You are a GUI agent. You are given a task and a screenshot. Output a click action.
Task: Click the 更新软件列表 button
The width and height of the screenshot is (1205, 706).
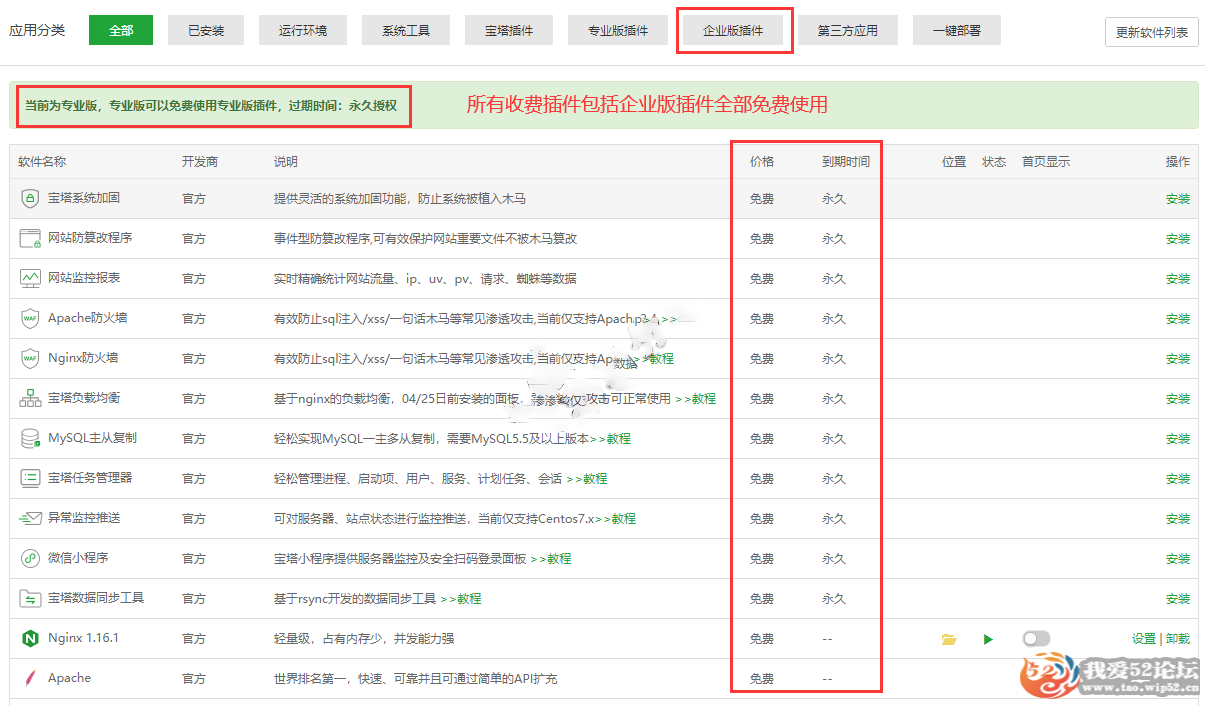click(x=1151, y=32)
